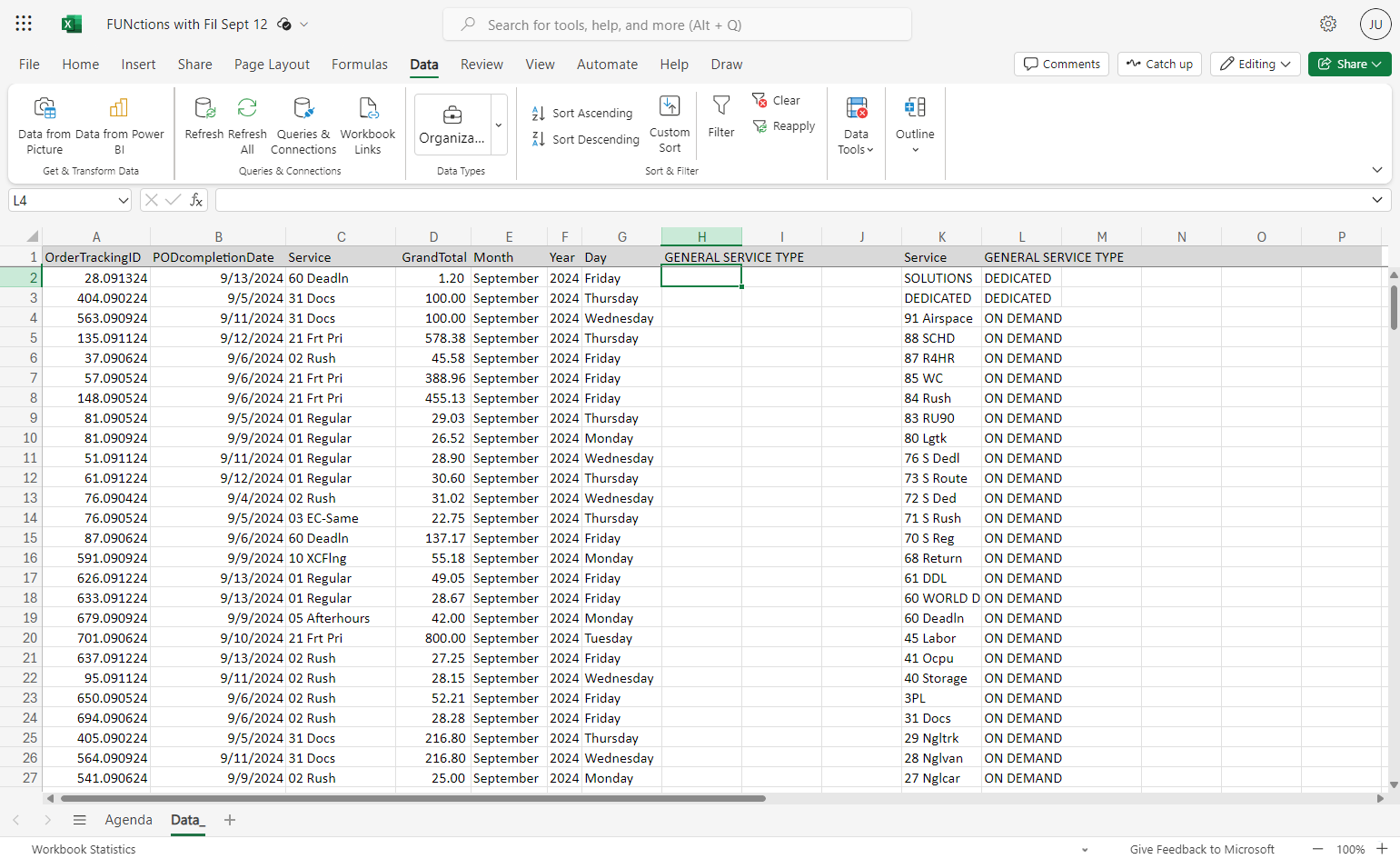Click the Excel logo icon

72,25
